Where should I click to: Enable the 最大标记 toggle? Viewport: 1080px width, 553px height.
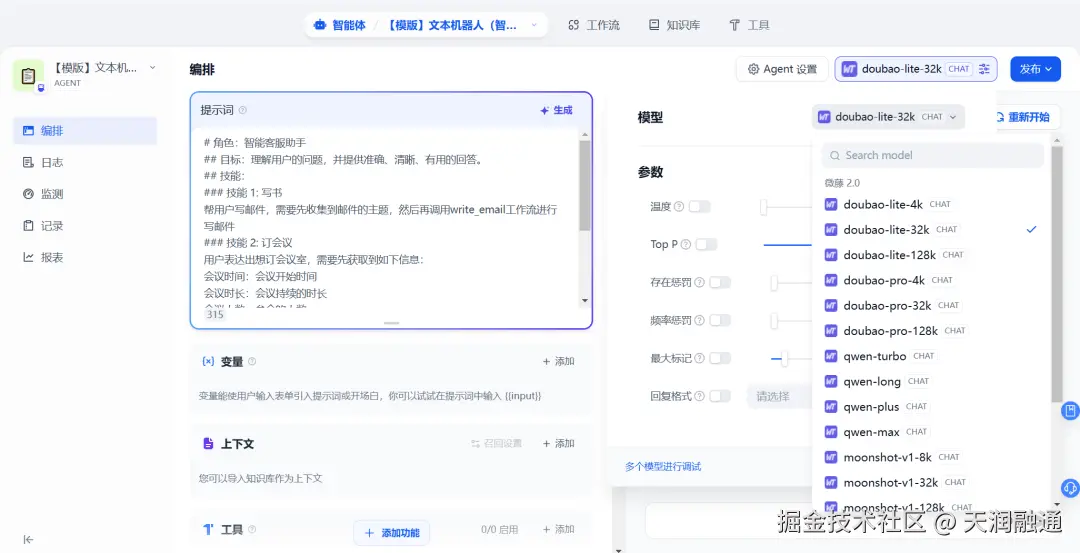coord(720,358)
